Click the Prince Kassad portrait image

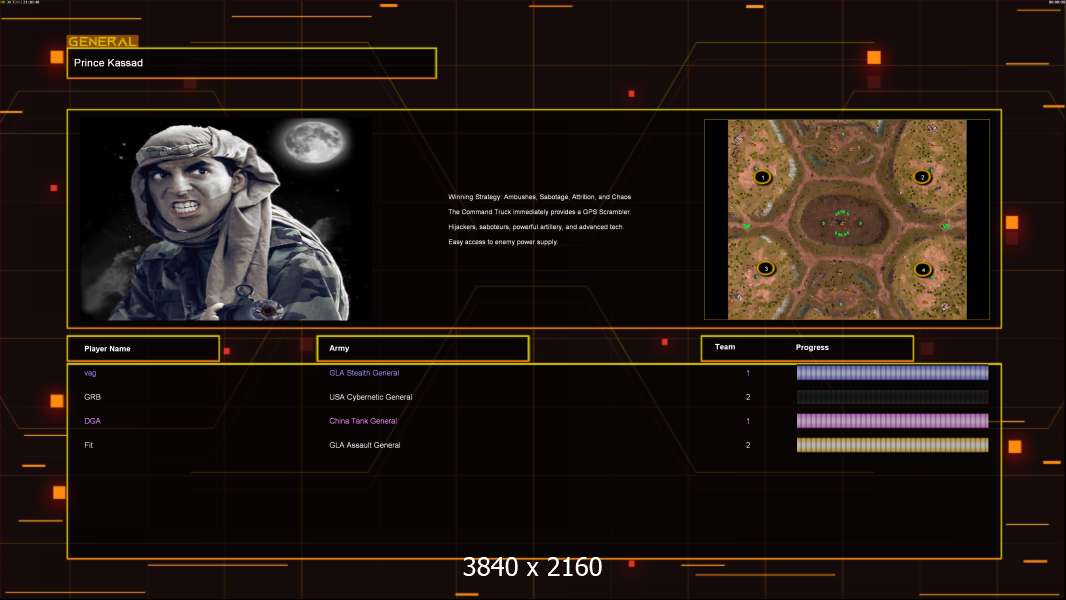pos(226,219)
